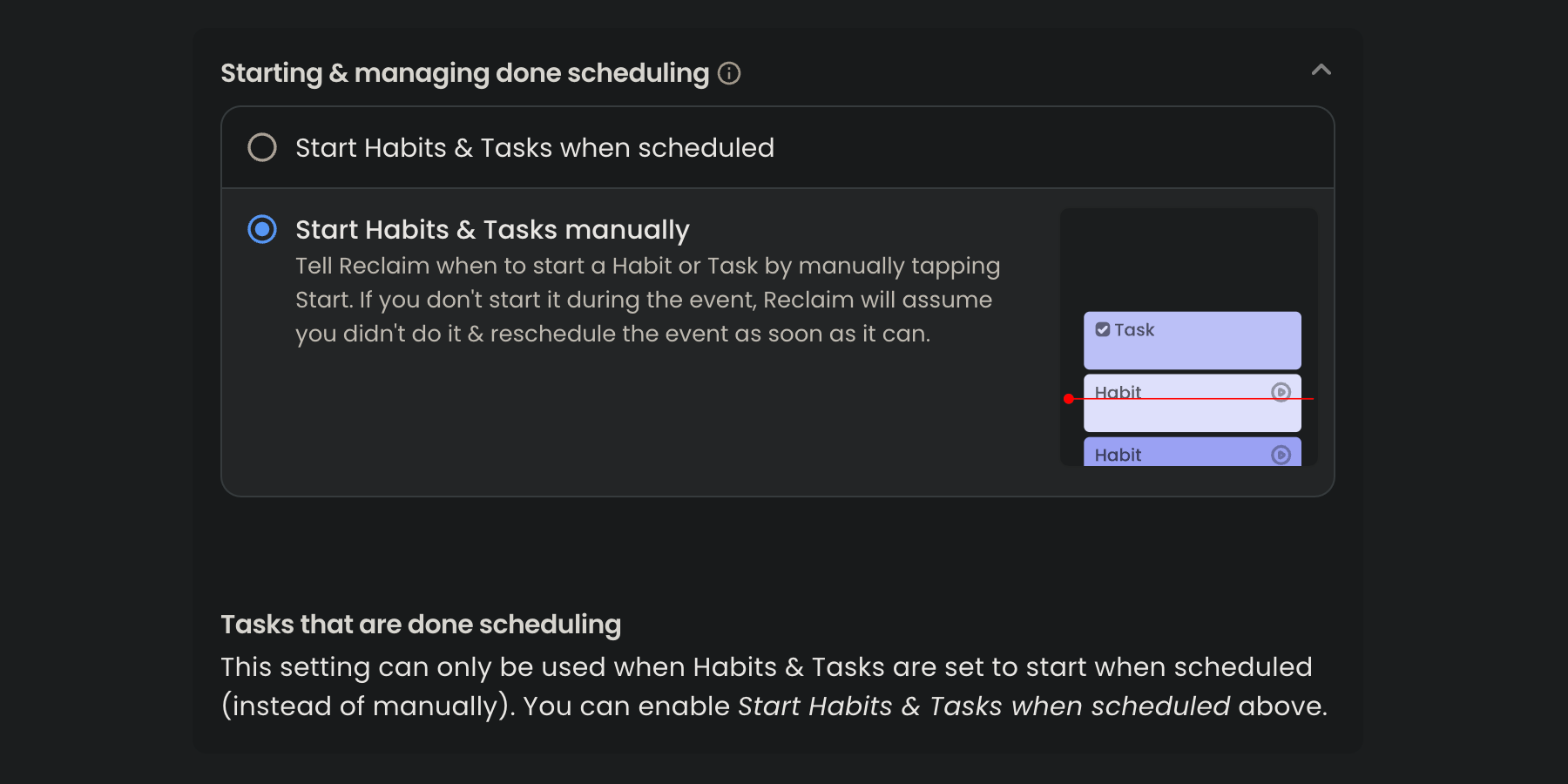Select the Start when scheduled radio button
Image resolution: width=1568 pixels, height=784 pixels.
tap(262, 147)
